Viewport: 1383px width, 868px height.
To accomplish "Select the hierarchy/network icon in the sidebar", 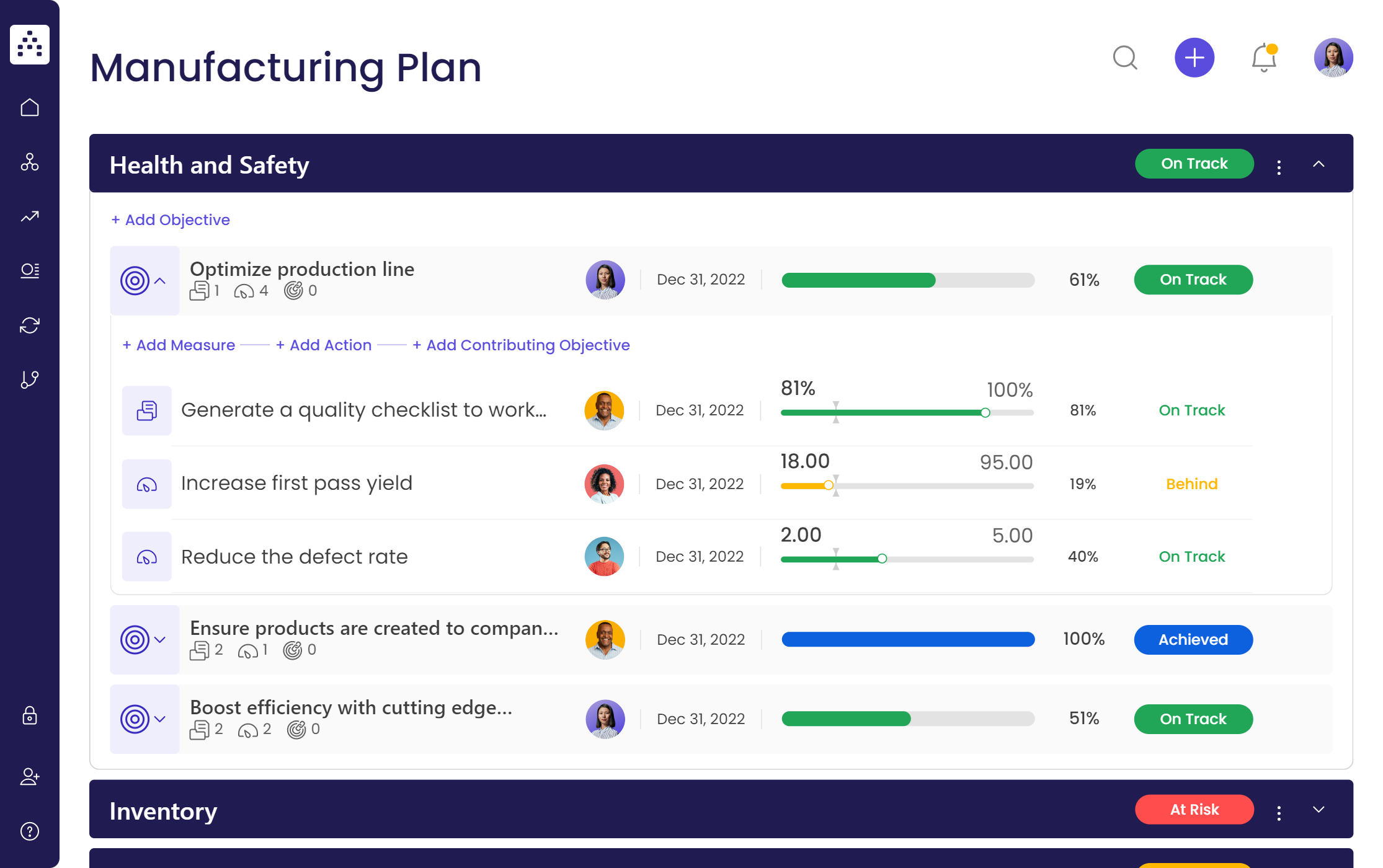I will [29, 162].
